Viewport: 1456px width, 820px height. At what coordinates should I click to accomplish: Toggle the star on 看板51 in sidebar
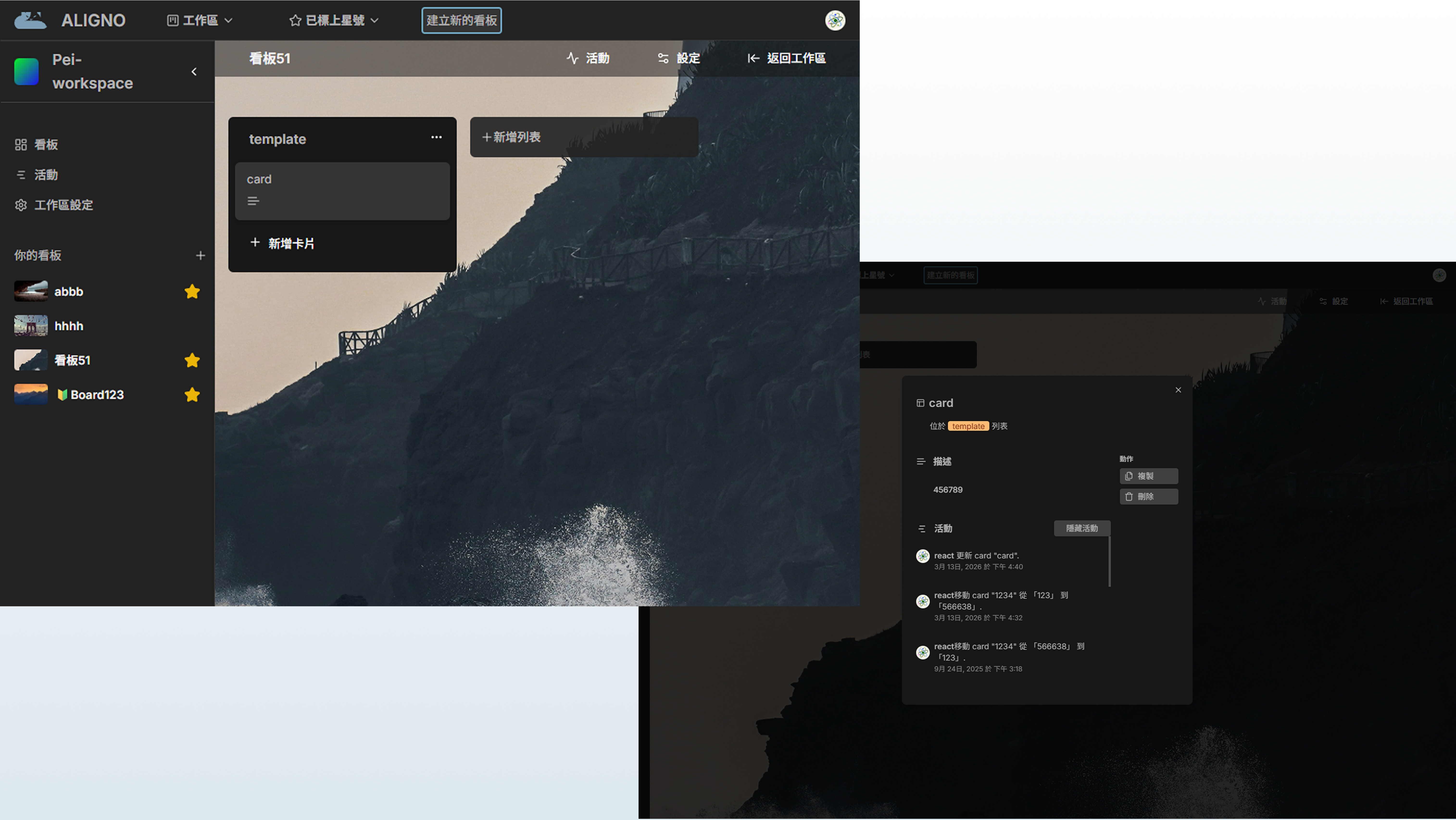point(192,360)
